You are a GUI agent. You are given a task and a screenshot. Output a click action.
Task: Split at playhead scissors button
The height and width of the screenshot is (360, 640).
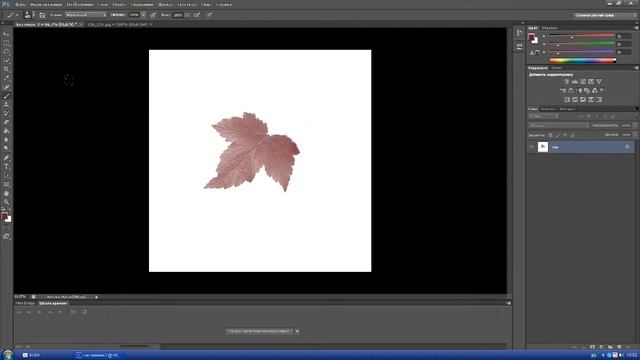pos(73,312)
